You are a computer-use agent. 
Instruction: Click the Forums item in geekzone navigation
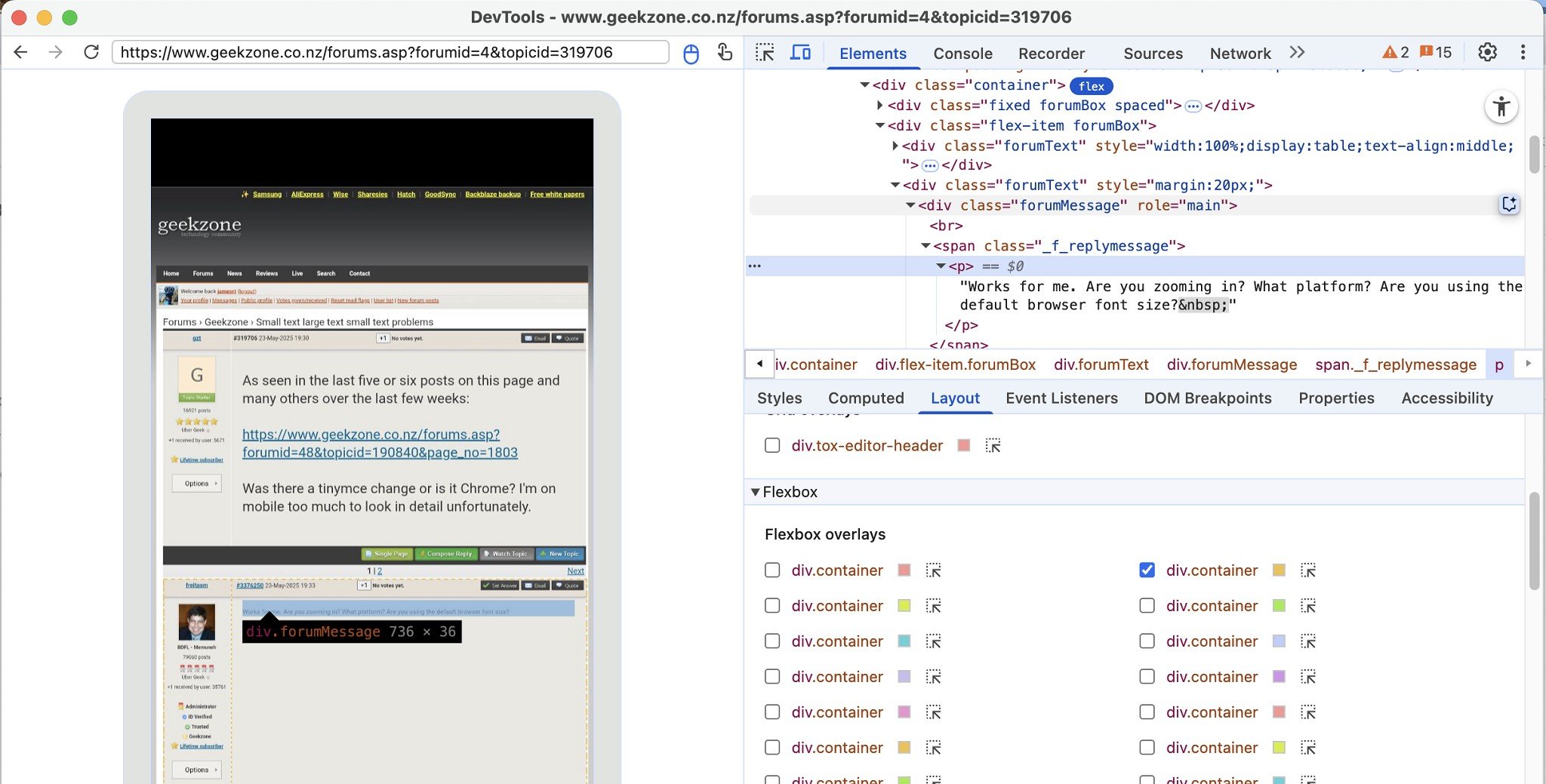[202, 273]
